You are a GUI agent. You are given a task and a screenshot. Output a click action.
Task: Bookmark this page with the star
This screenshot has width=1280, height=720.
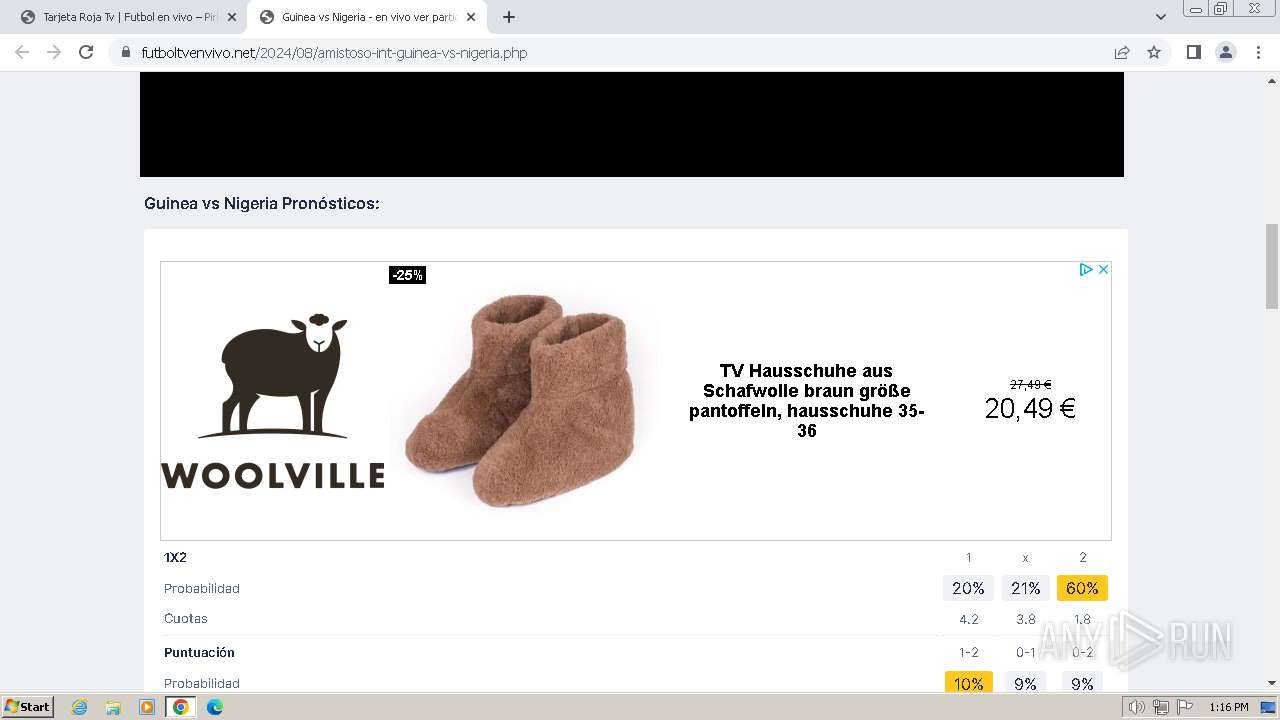[x=1154, y=52]
